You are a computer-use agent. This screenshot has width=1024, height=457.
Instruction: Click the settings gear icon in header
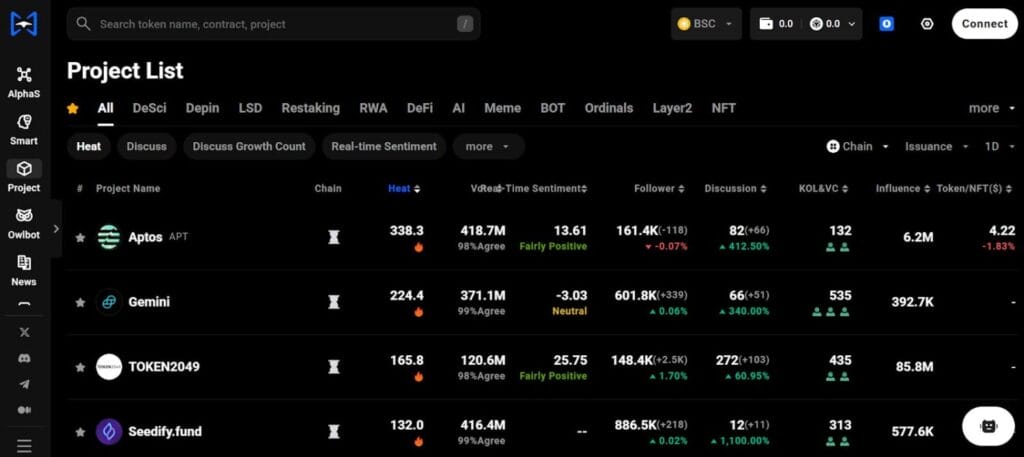coord(927,24)
